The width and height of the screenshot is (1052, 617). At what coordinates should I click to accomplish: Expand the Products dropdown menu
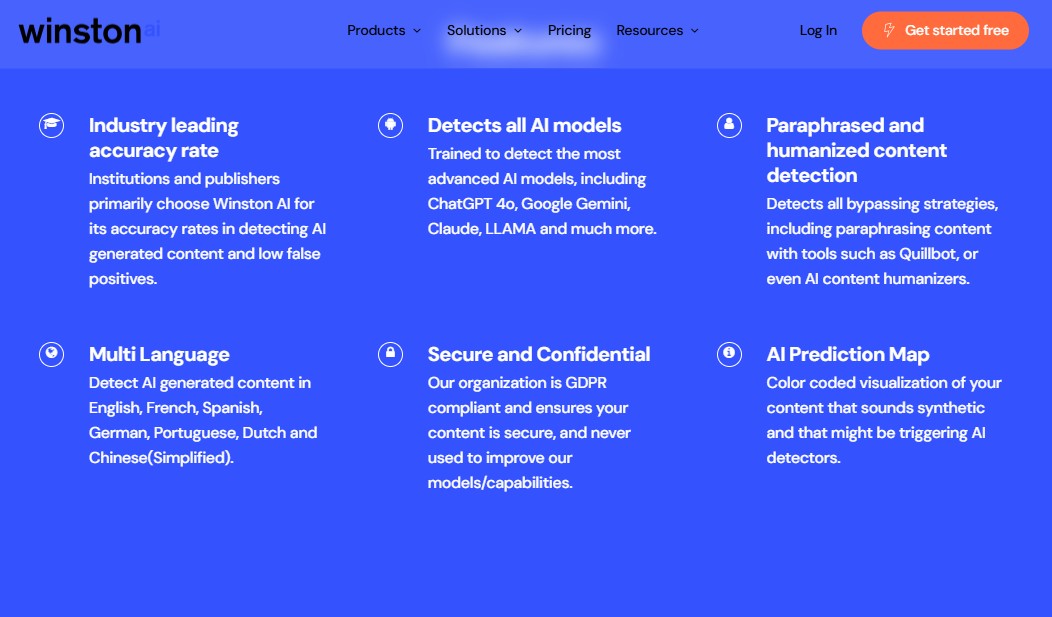pyautogui.click(x=384, y=31)
